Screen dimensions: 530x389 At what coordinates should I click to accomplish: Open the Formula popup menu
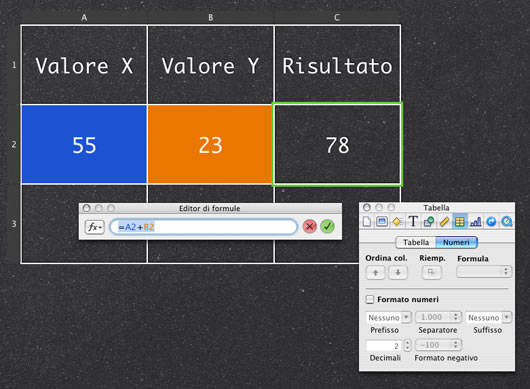[484, 271]
